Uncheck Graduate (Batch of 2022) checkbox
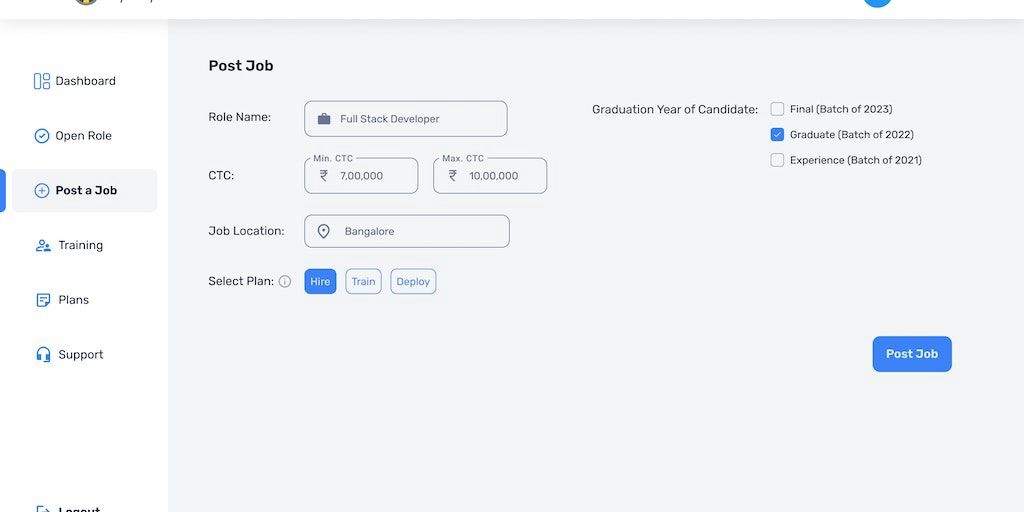Screen dimensions: 1024x512 pyautogui.click(x=777, y=134)
